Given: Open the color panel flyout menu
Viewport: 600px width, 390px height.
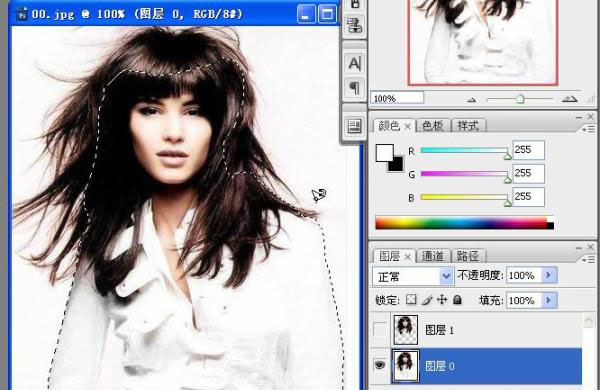Looking at the screenshot, I should [589, 129].
